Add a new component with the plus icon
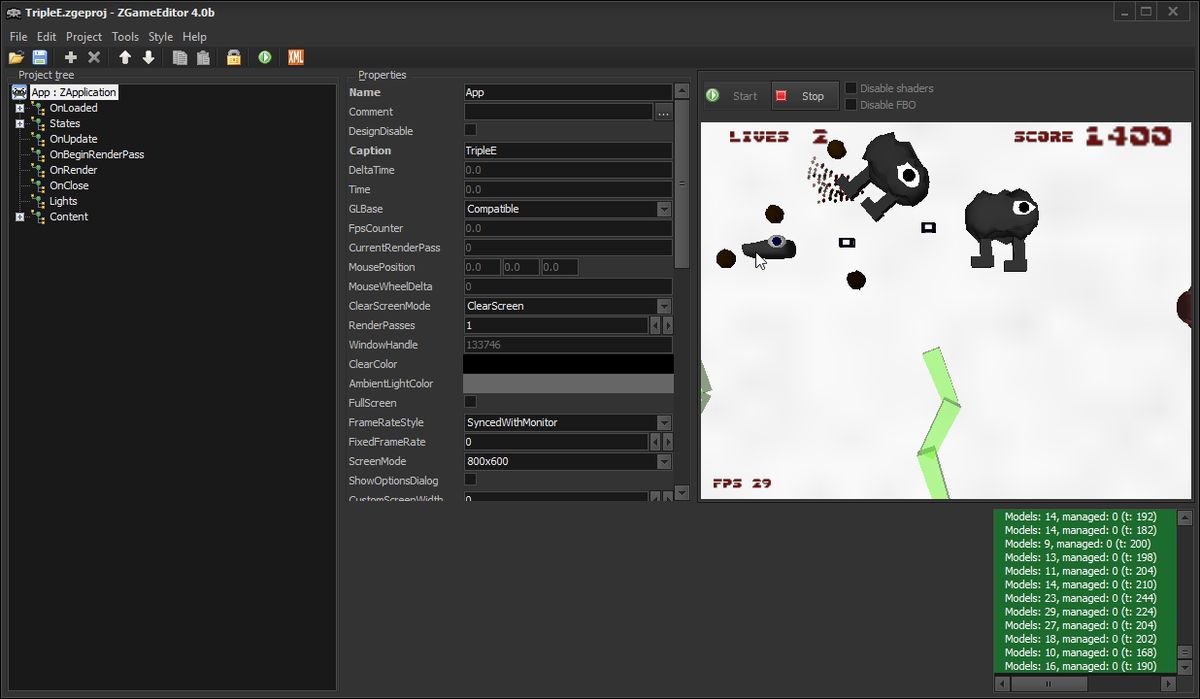The image size is (1200, 699). [69, 57]
